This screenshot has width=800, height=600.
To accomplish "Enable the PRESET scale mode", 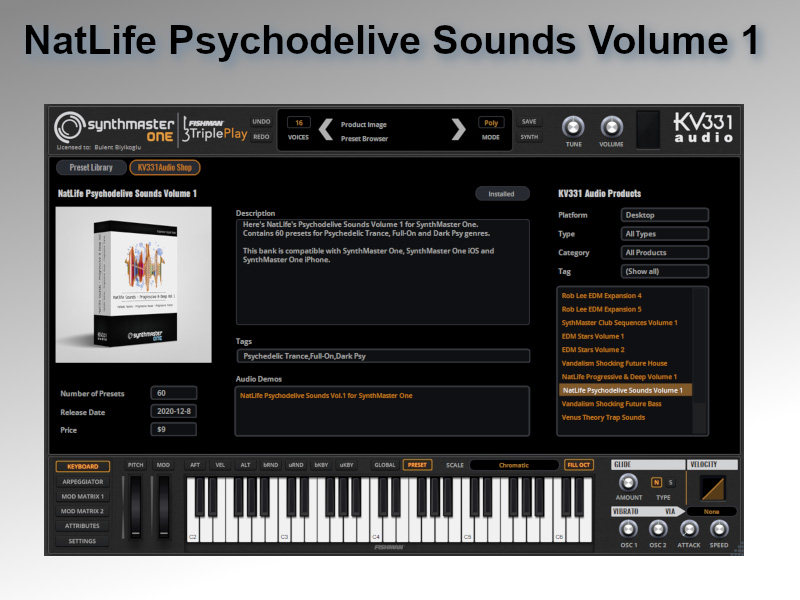I will (417, 465).
